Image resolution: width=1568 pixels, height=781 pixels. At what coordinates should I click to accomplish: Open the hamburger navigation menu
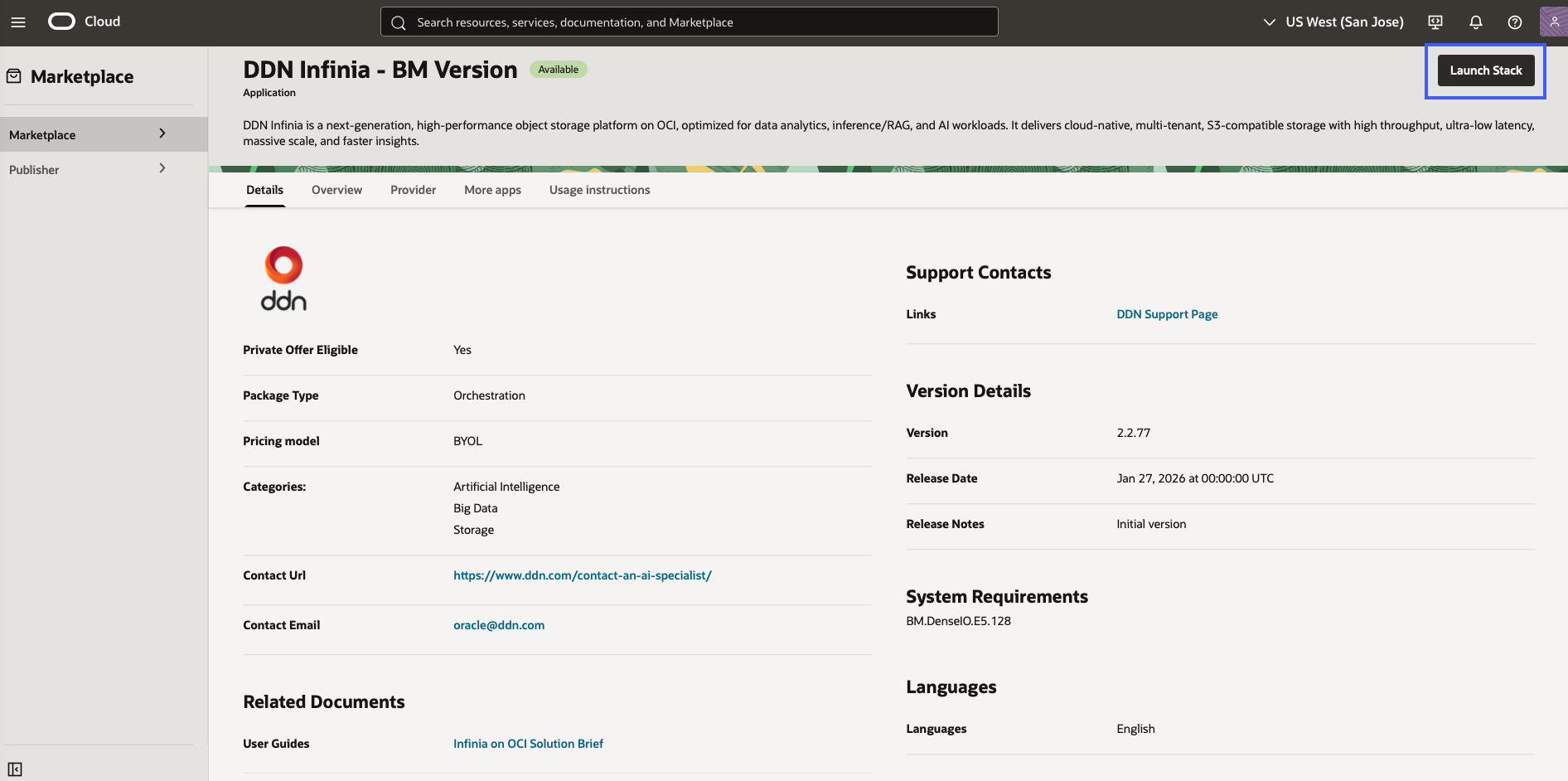tap(18, 22)
